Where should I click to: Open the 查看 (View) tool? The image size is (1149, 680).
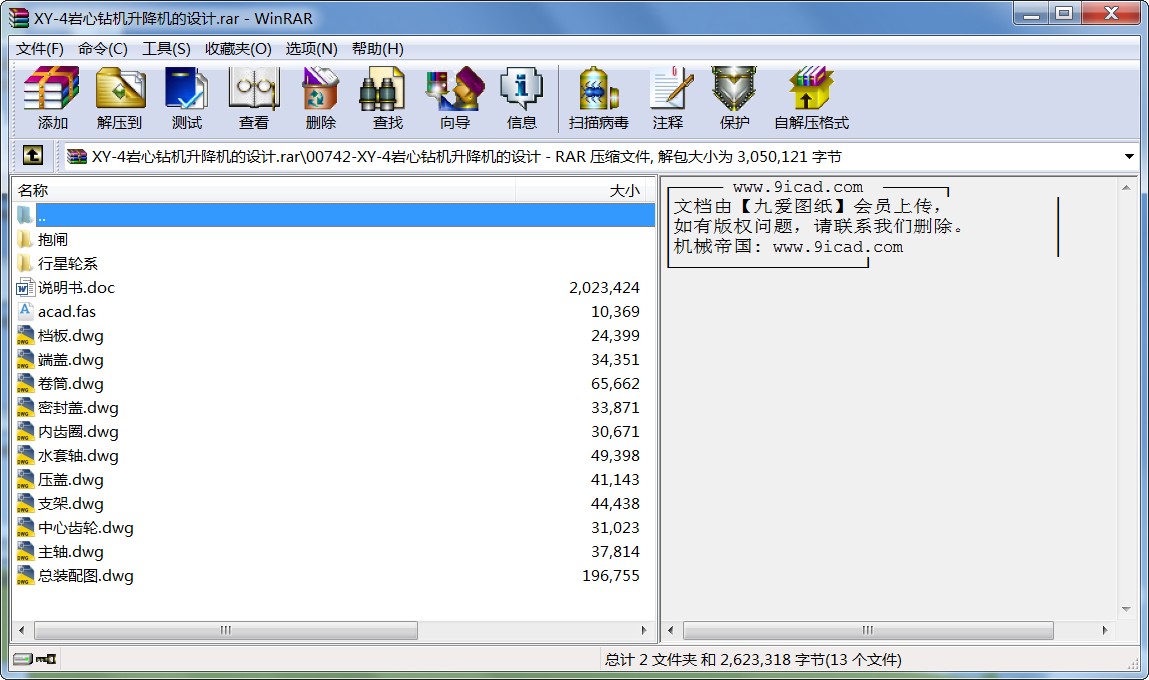(254, 99)
